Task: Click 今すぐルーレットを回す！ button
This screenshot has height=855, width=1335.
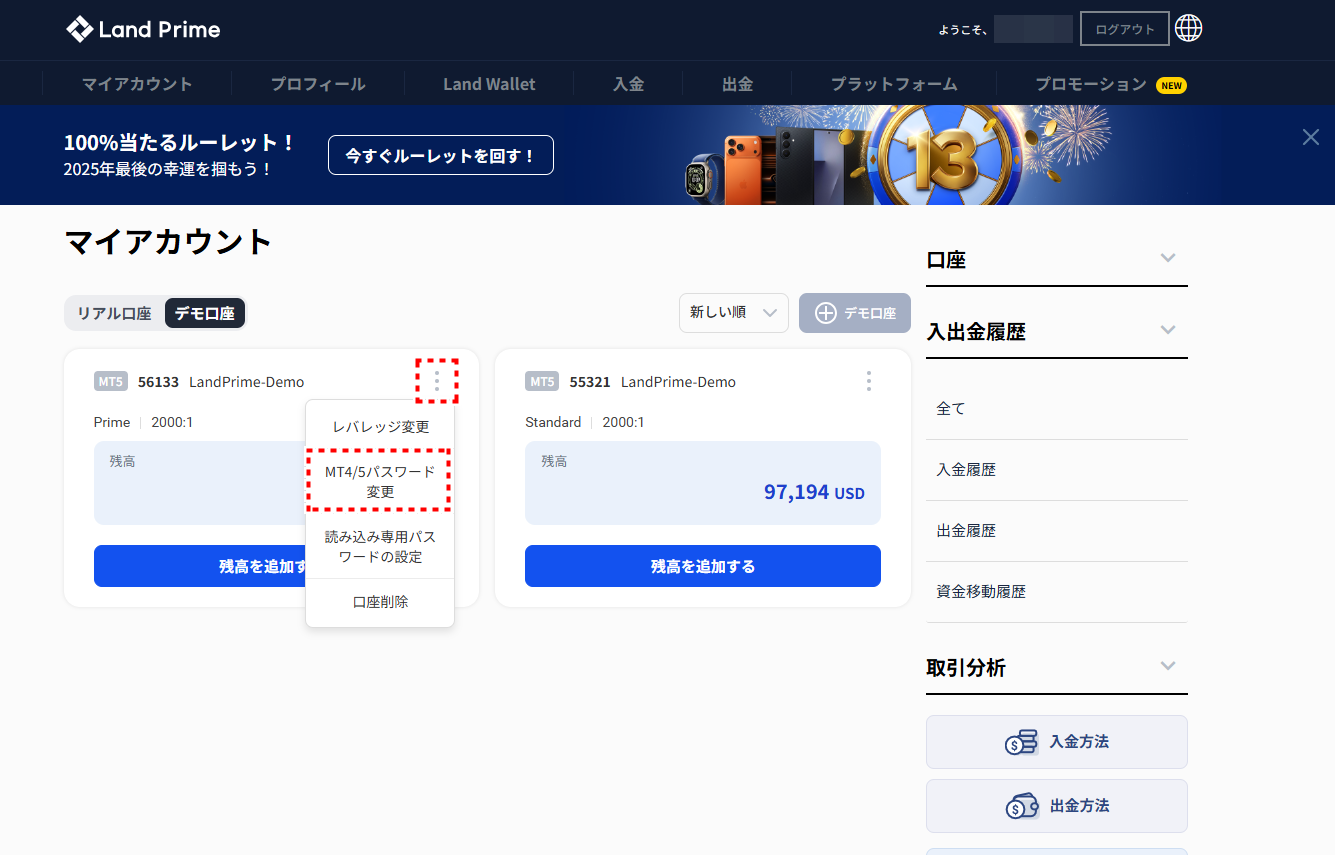Action: [441, 155]
